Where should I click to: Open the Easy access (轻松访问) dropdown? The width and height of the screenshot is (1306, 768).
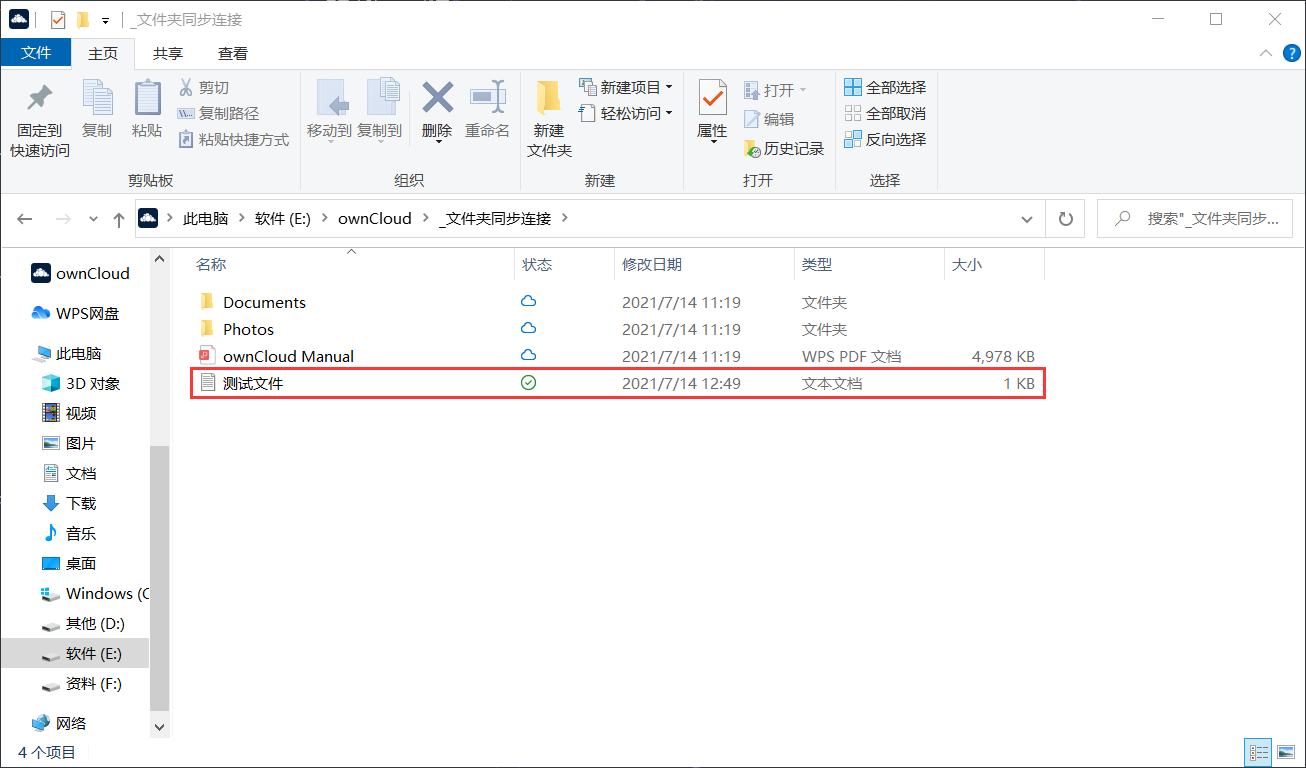(626, 113)
